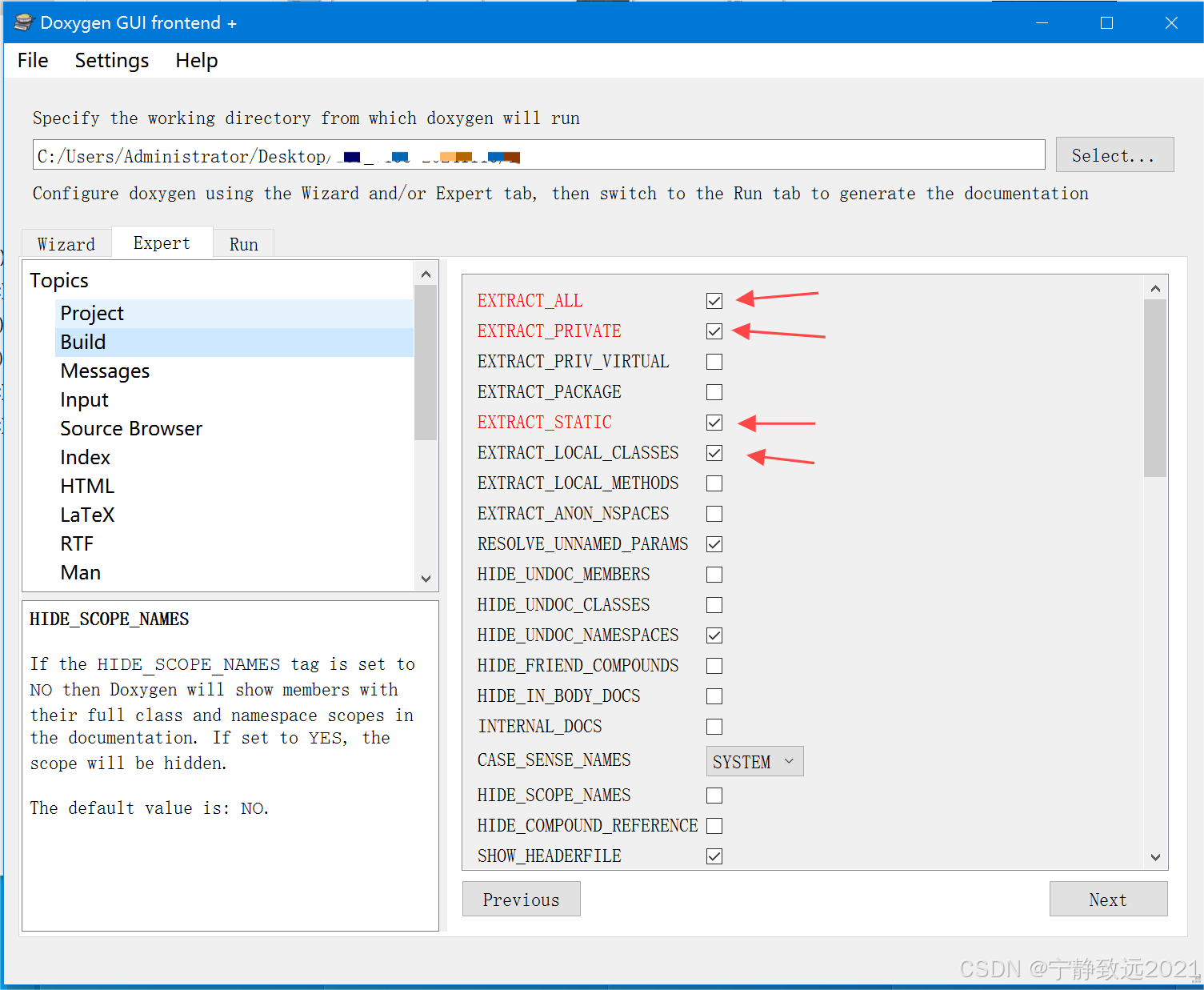Viewport: 1204px width, 990px height.
Task: Switch to the Run tab
Action: point(244,244)
